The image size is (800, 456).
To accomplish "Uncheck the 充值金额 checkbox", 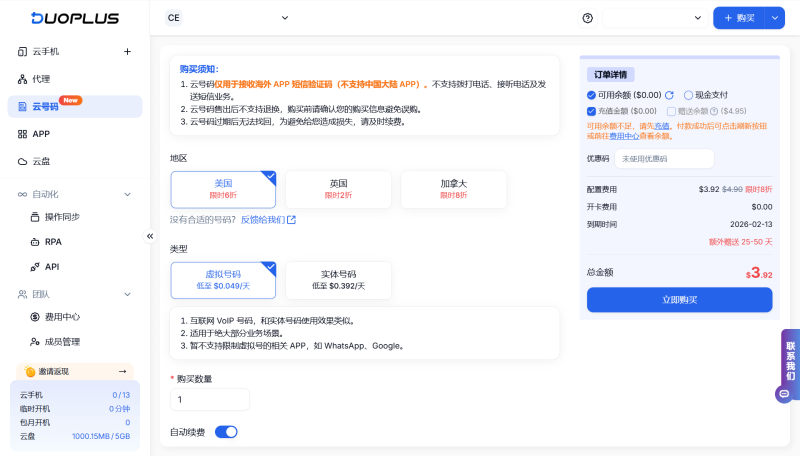I will tap(592, 111).
